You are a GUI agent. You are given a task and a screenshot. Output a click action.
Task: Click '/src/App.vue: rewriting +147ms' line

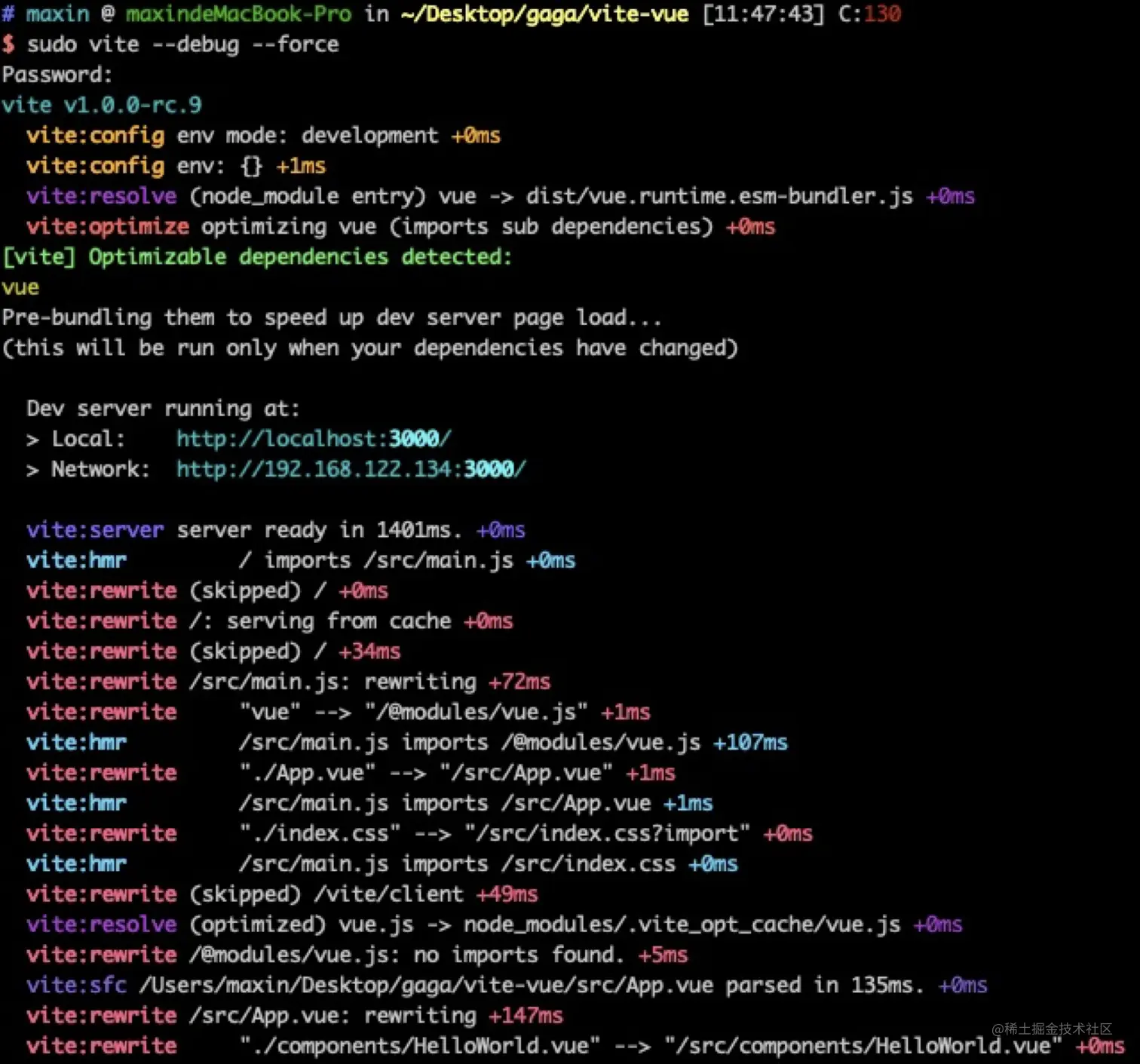tap(295, 1016)
